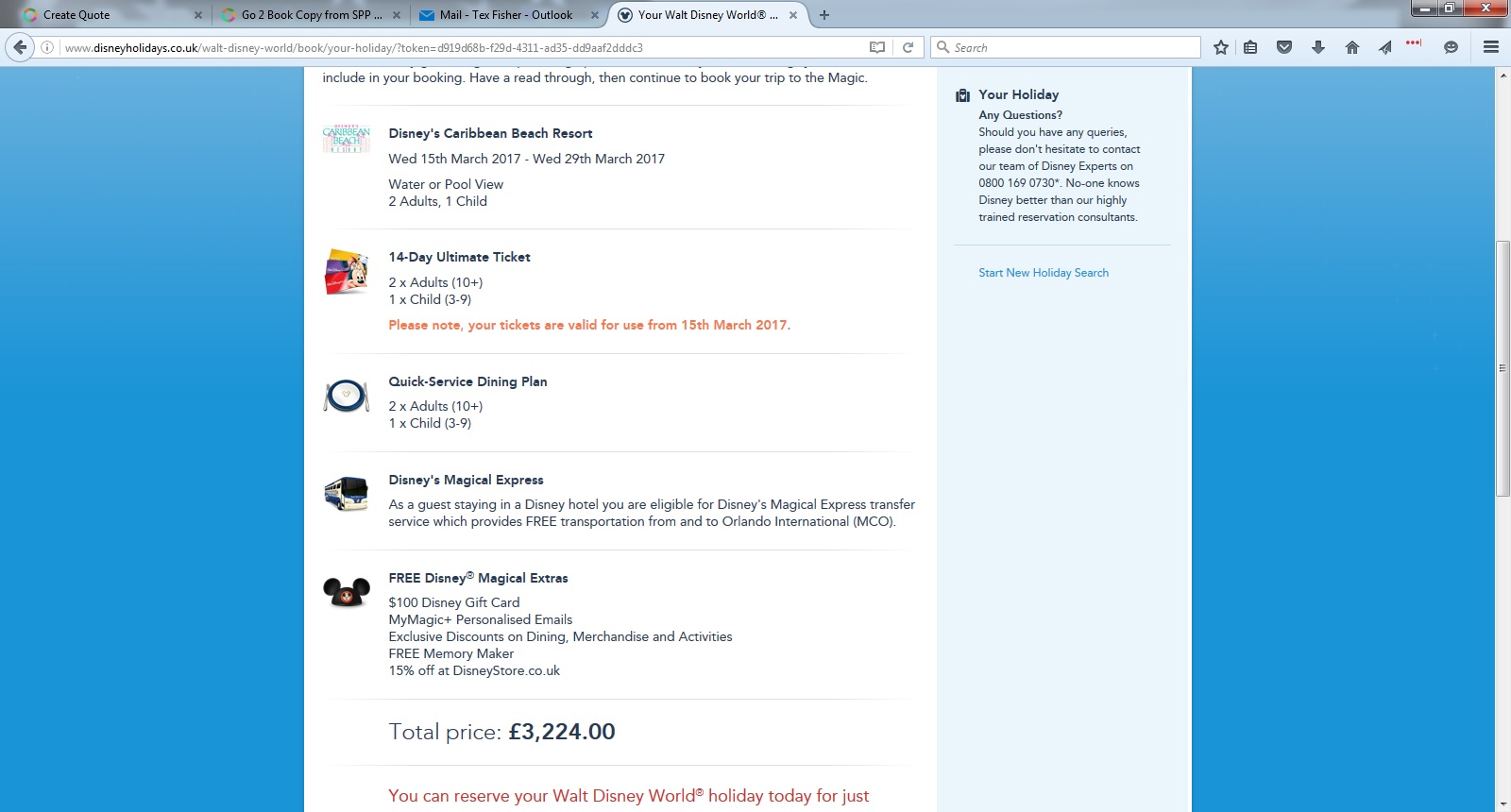Click the paper airplane toolbar icon
The image size is (1511, 812).
[1384, 47]
